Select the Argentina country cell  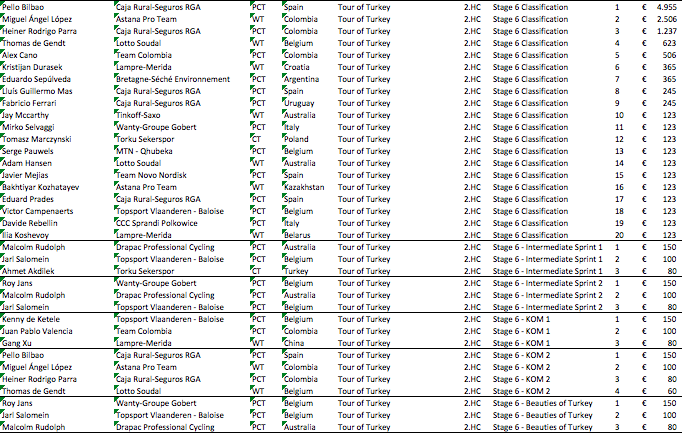pyautogui.click(x=301, y=79)
